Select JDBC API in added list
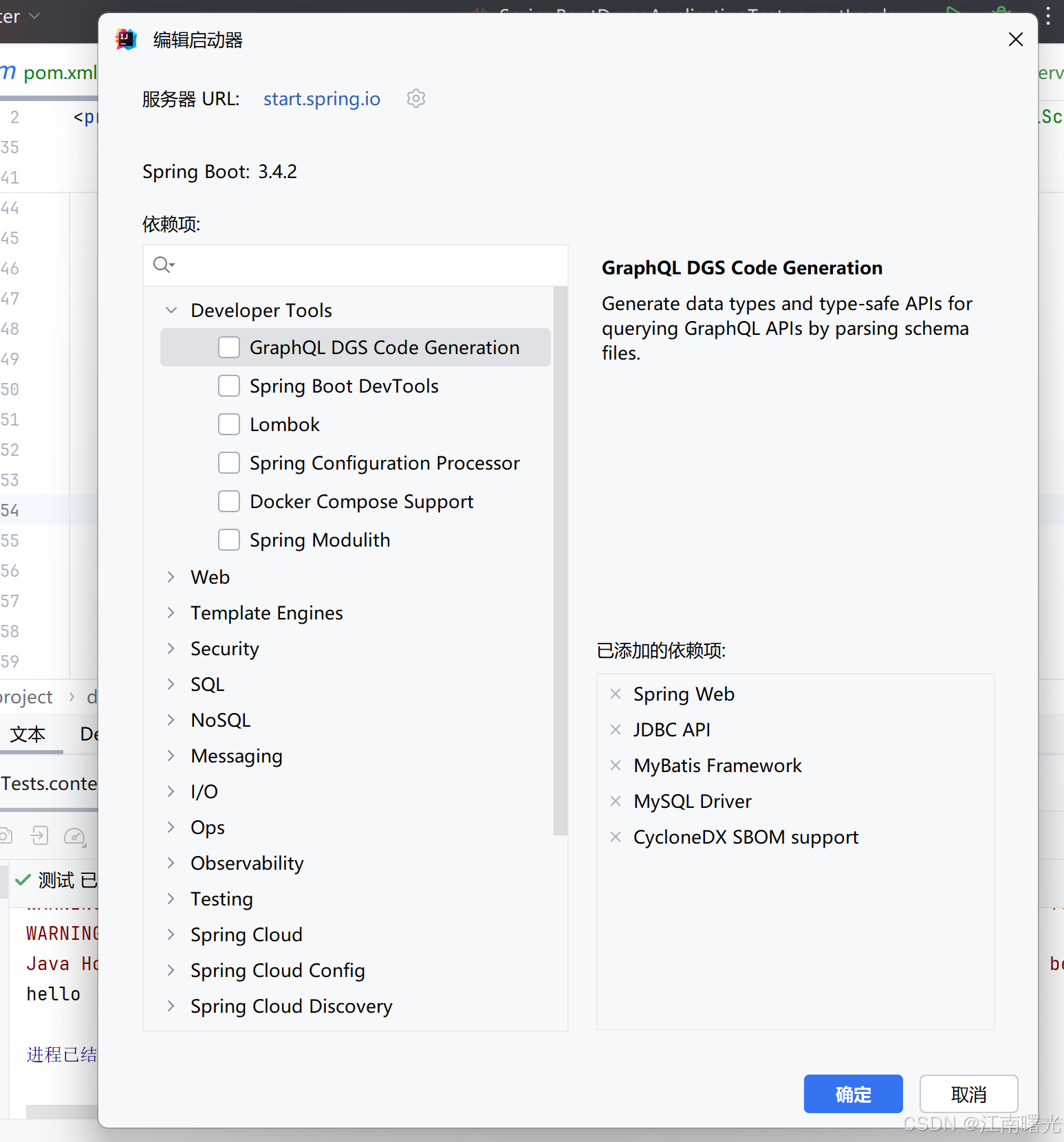Screen dimensions: 1064x1142 click(x=671, y=729)
